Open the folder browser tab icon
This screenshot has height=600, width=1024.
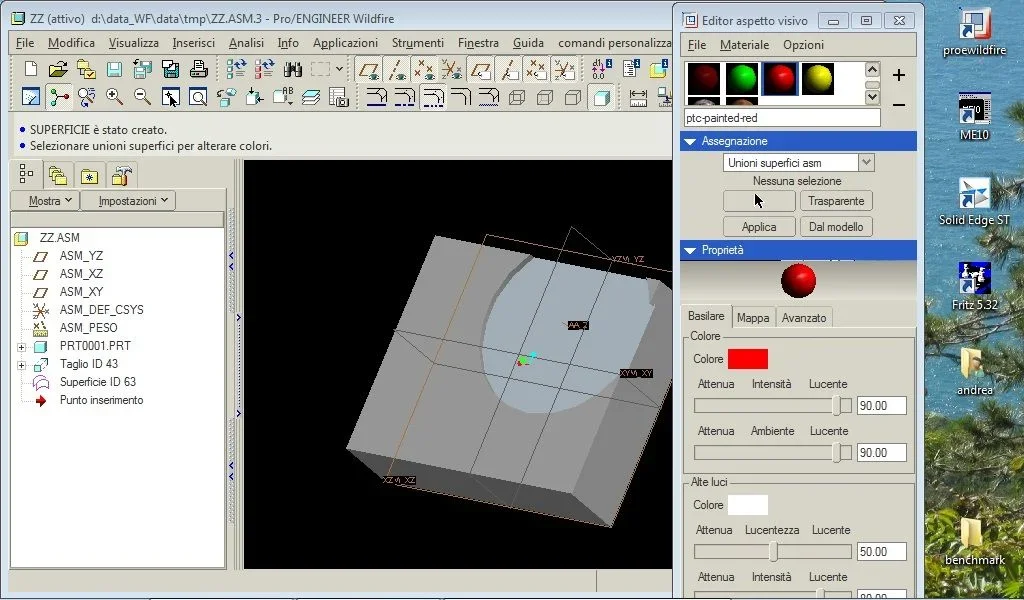point(58,175)
